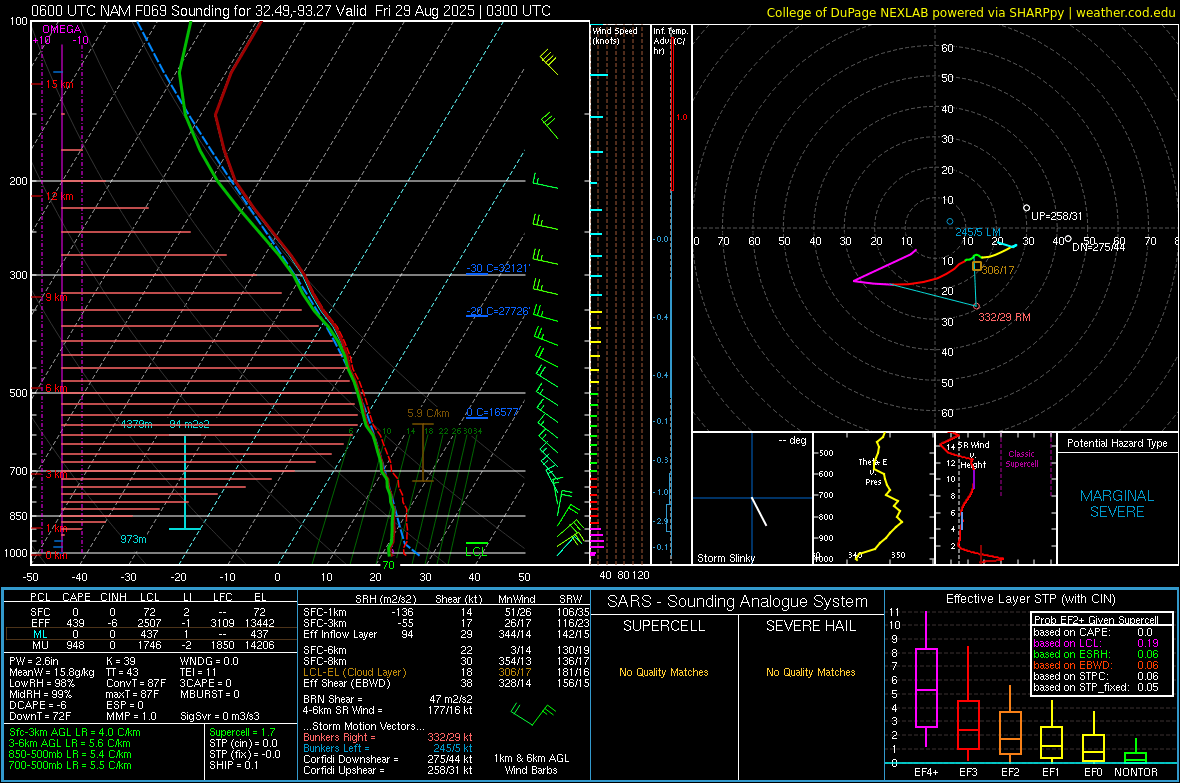Viewport: 1180px width, 783px height.
Task: Click the LCL-EL (Cloud Layer) row
Action: 446,672
